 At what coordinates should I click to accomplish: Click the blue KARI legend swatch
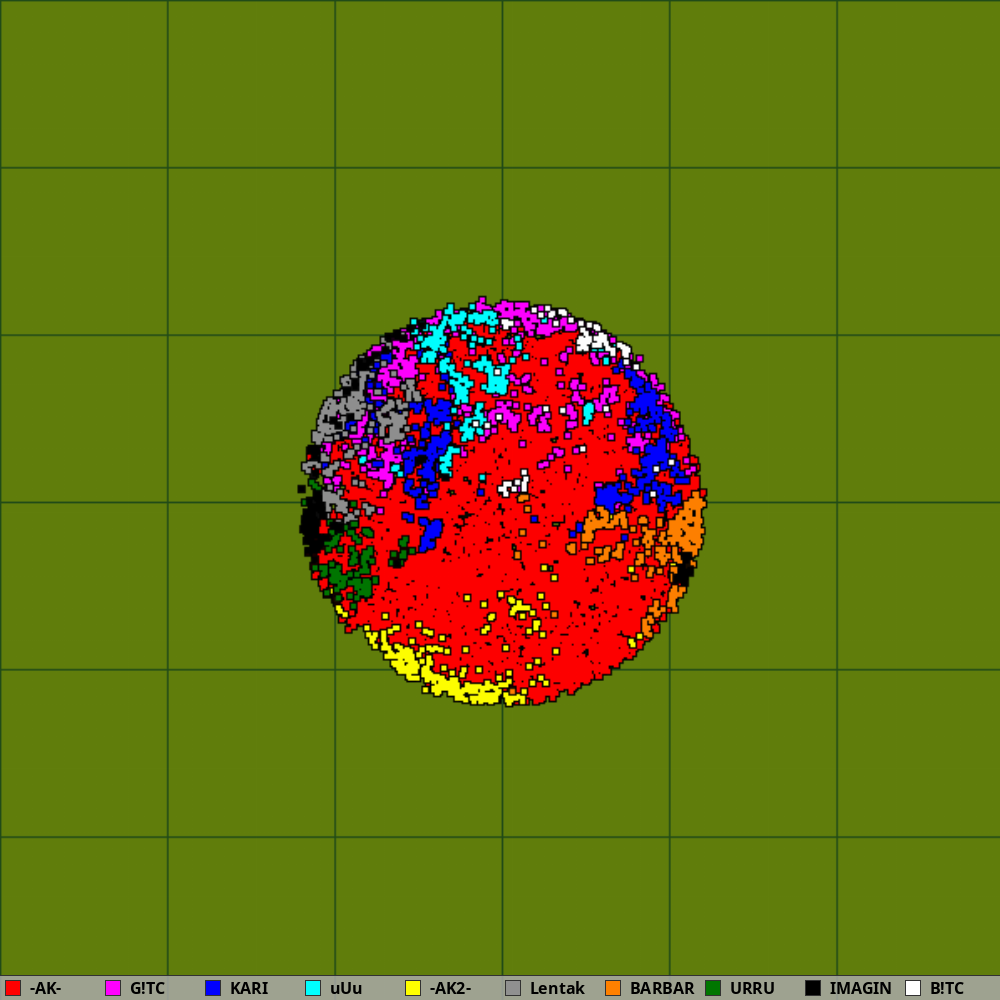(x=213, y=988)
